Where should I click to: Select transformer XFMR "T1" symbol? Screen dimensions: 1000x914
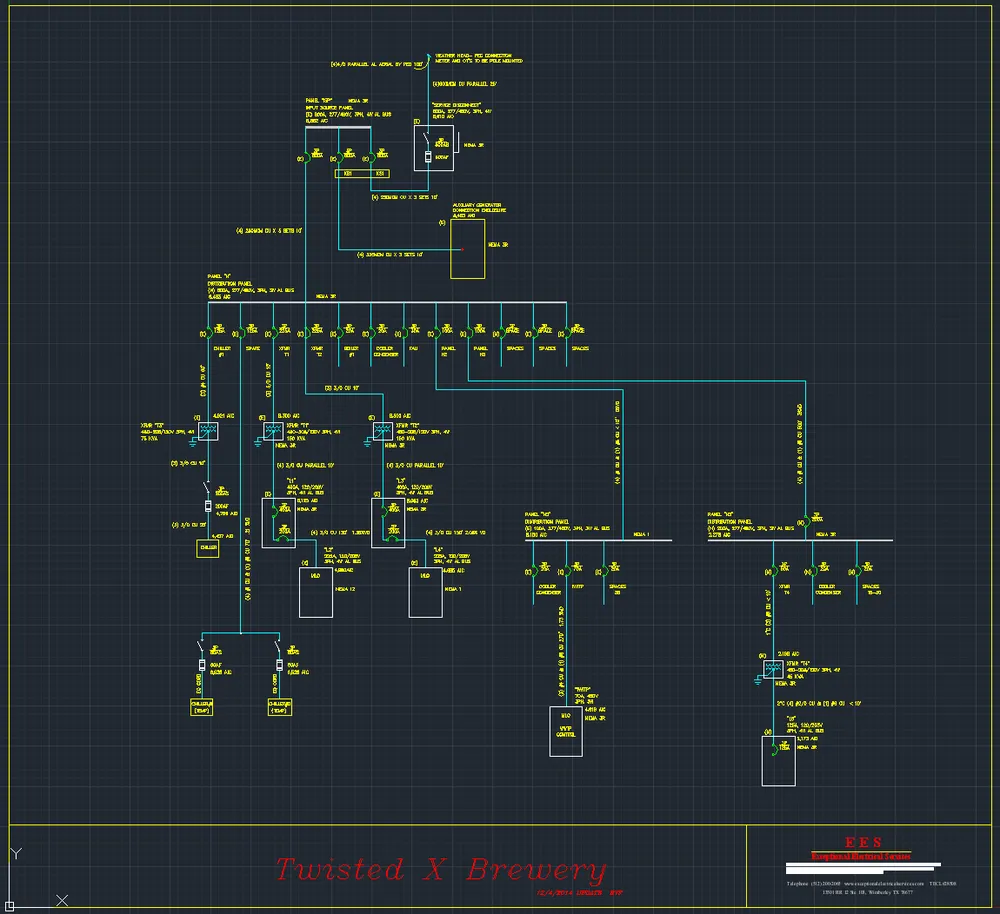(x=273, y=431)
